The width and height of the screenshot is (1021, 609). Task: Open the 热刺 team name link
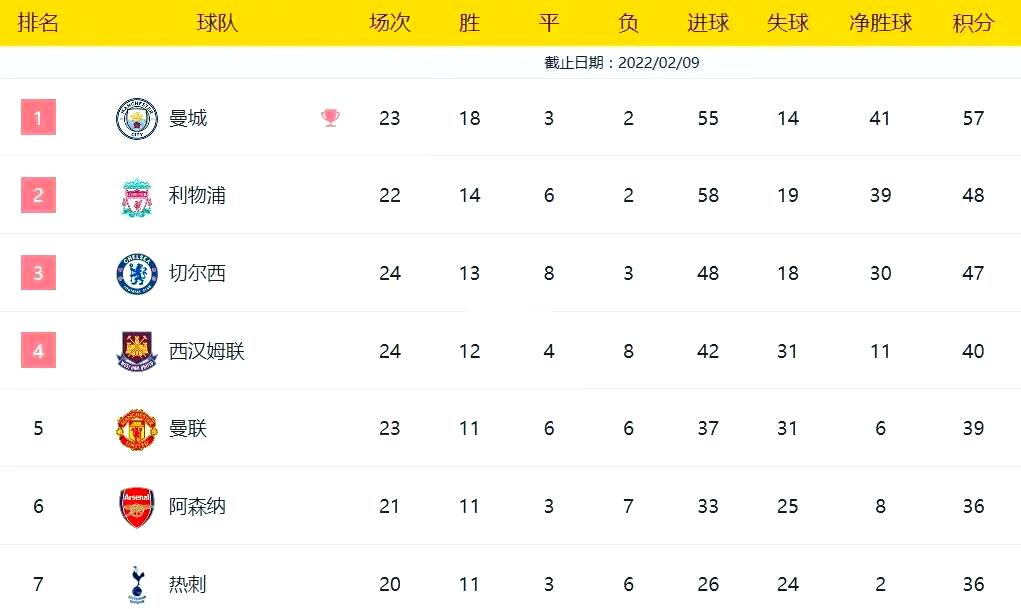[x=187, y=584]
